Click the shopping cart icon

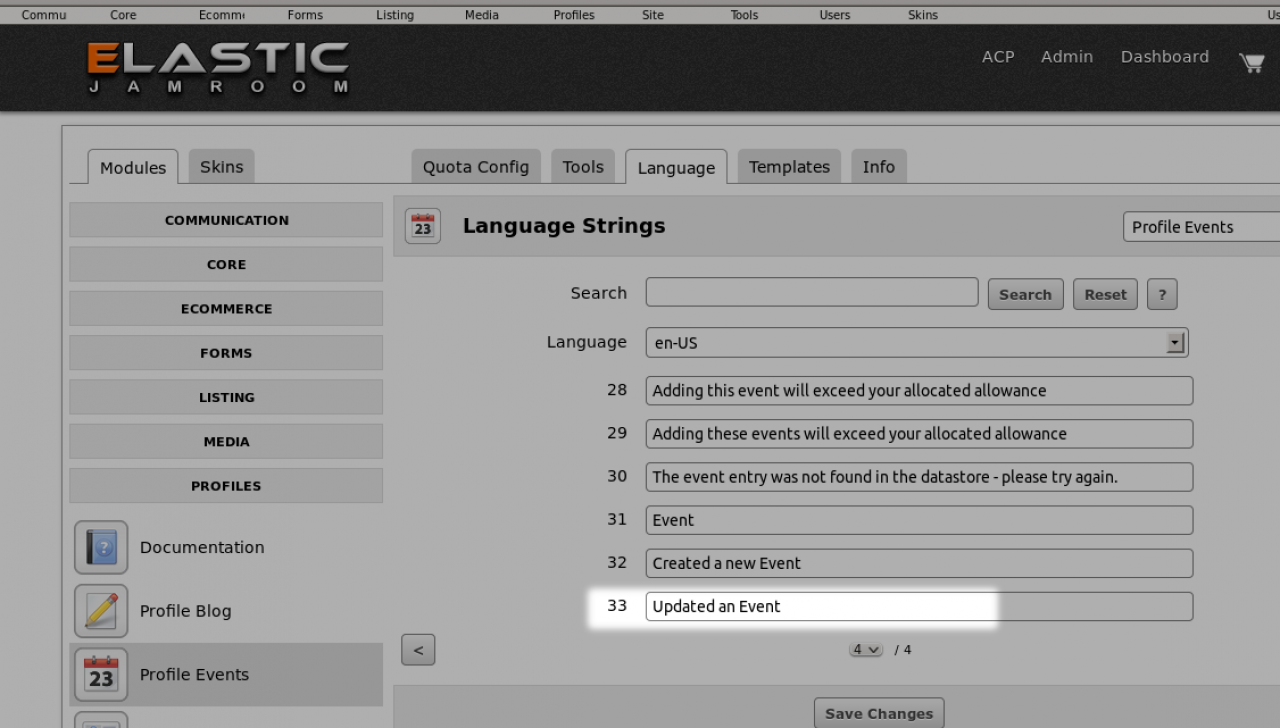click(x=1251, y=62)
